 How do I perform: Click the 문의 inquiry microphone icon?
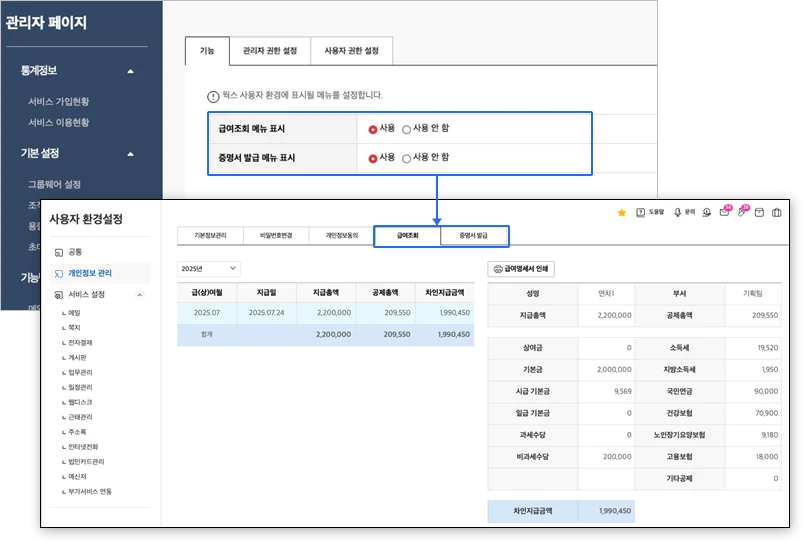coord(677,212)
